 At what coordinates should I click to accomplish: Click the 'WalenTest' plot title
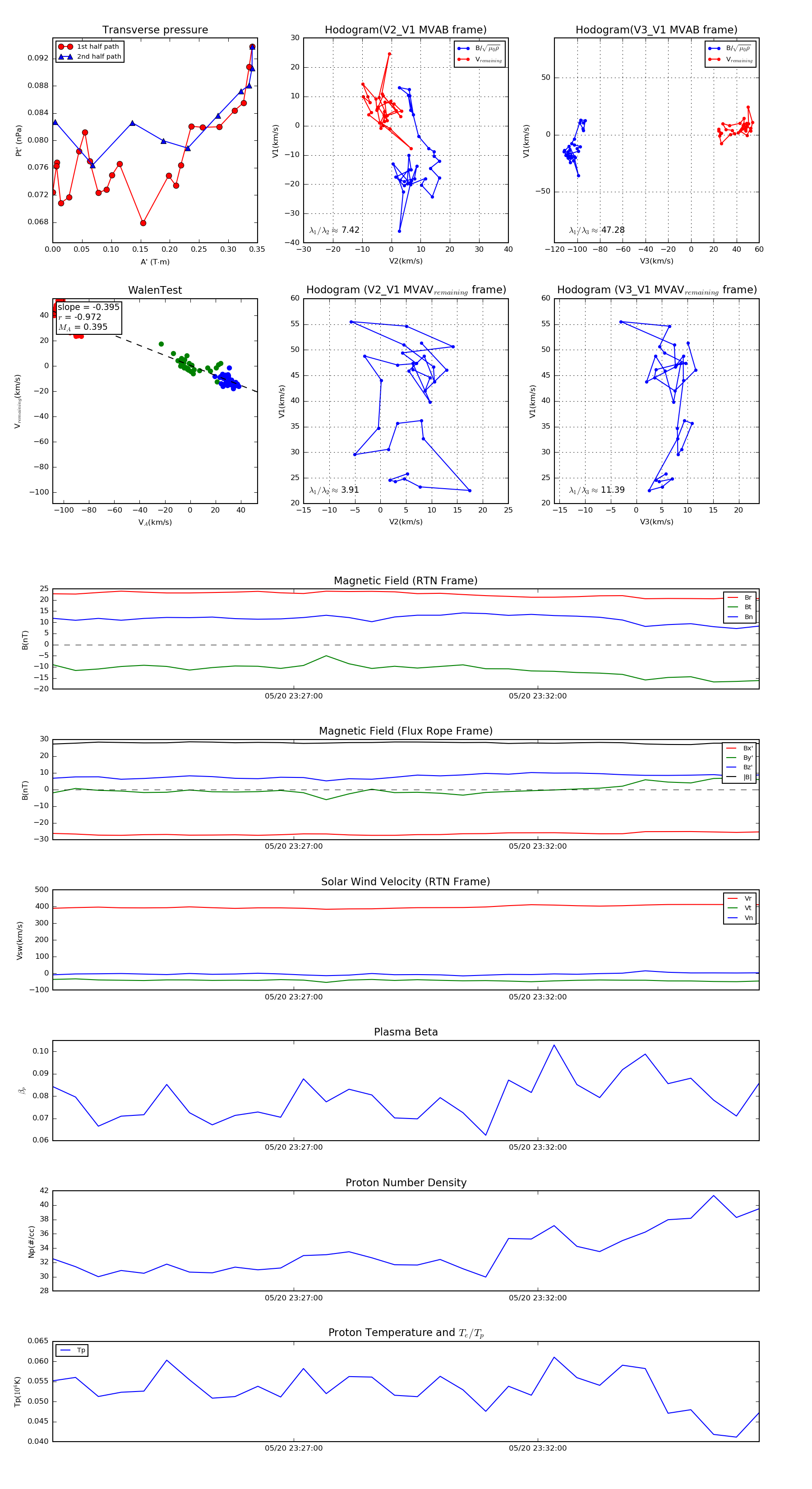click(155, 290)
